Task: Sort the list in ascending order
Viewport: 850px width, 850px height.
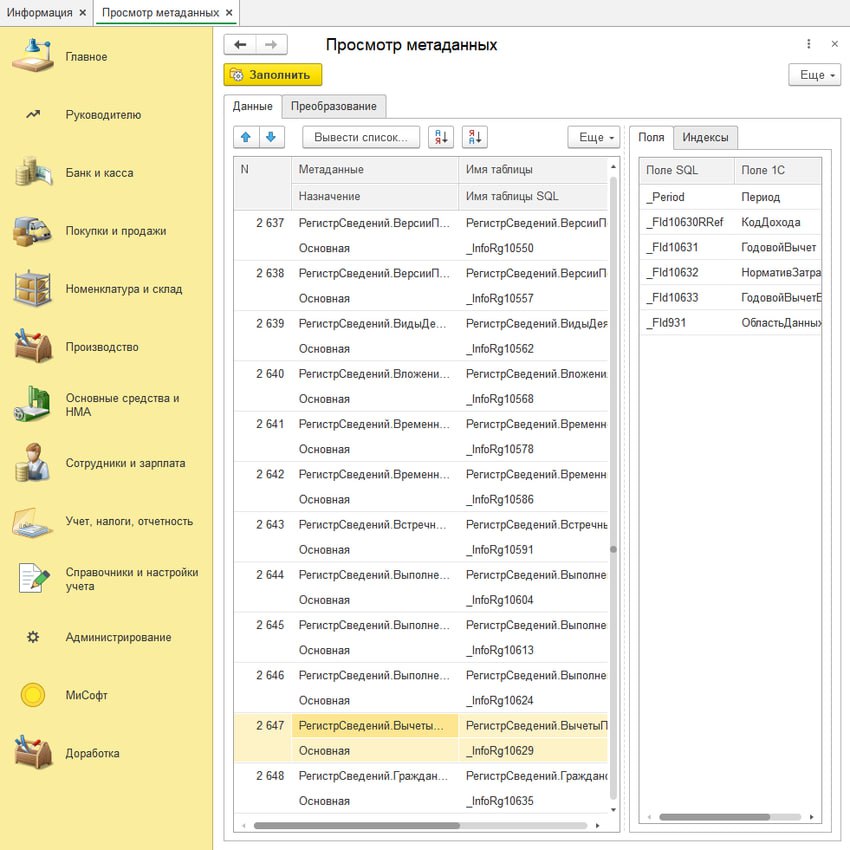Action: pos(440,137)
